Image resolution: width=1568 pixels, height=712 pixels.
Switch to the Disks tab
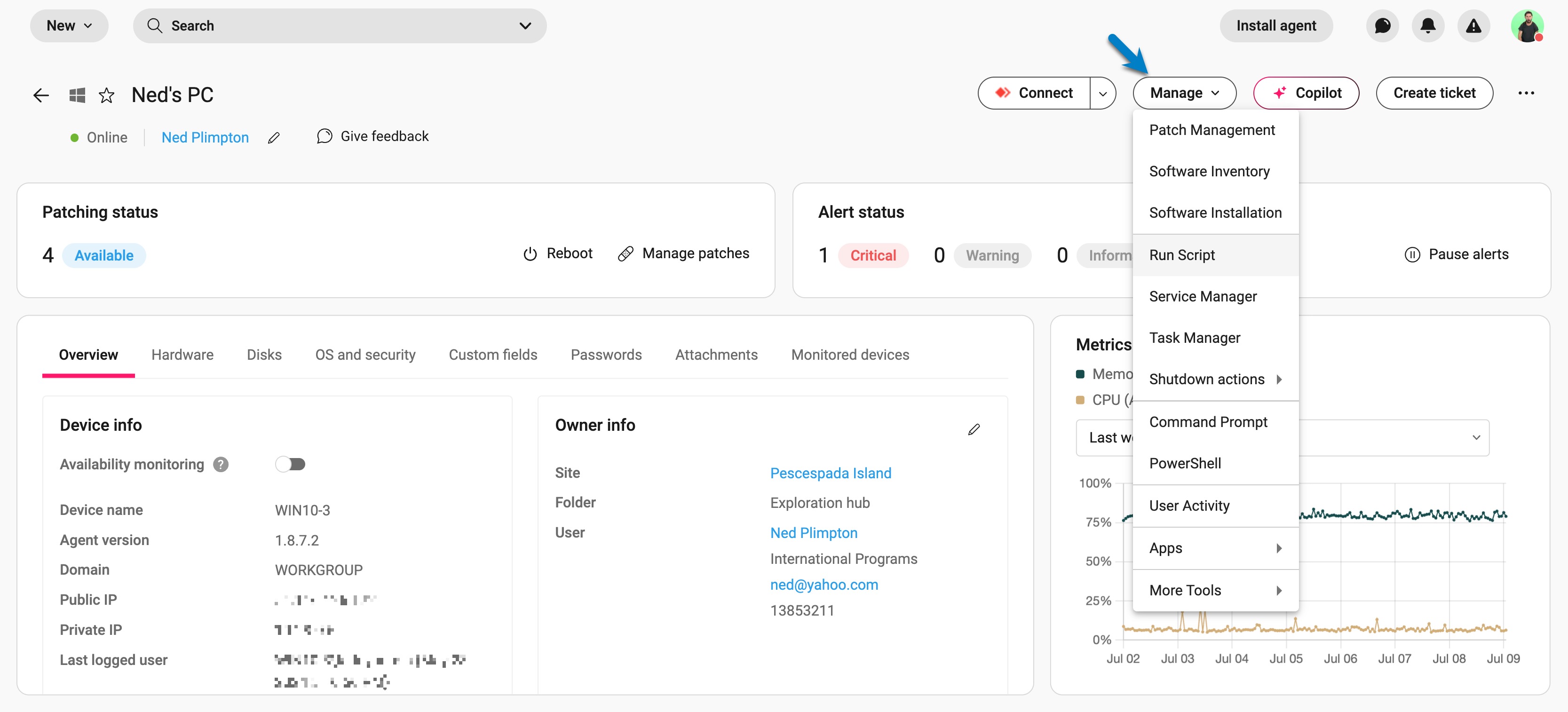[264, 355]
